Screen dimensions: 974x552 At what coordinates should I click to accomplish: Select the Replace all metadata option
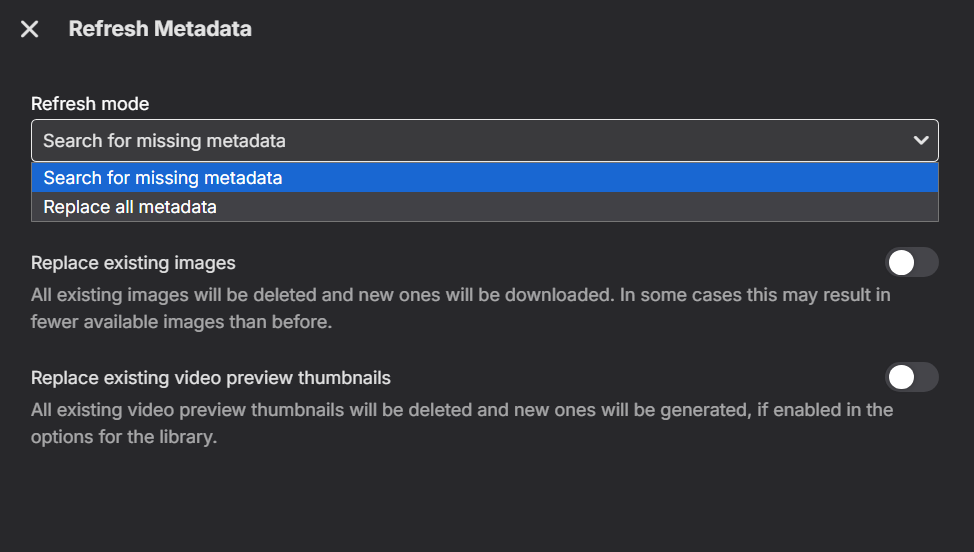point(485,207)
